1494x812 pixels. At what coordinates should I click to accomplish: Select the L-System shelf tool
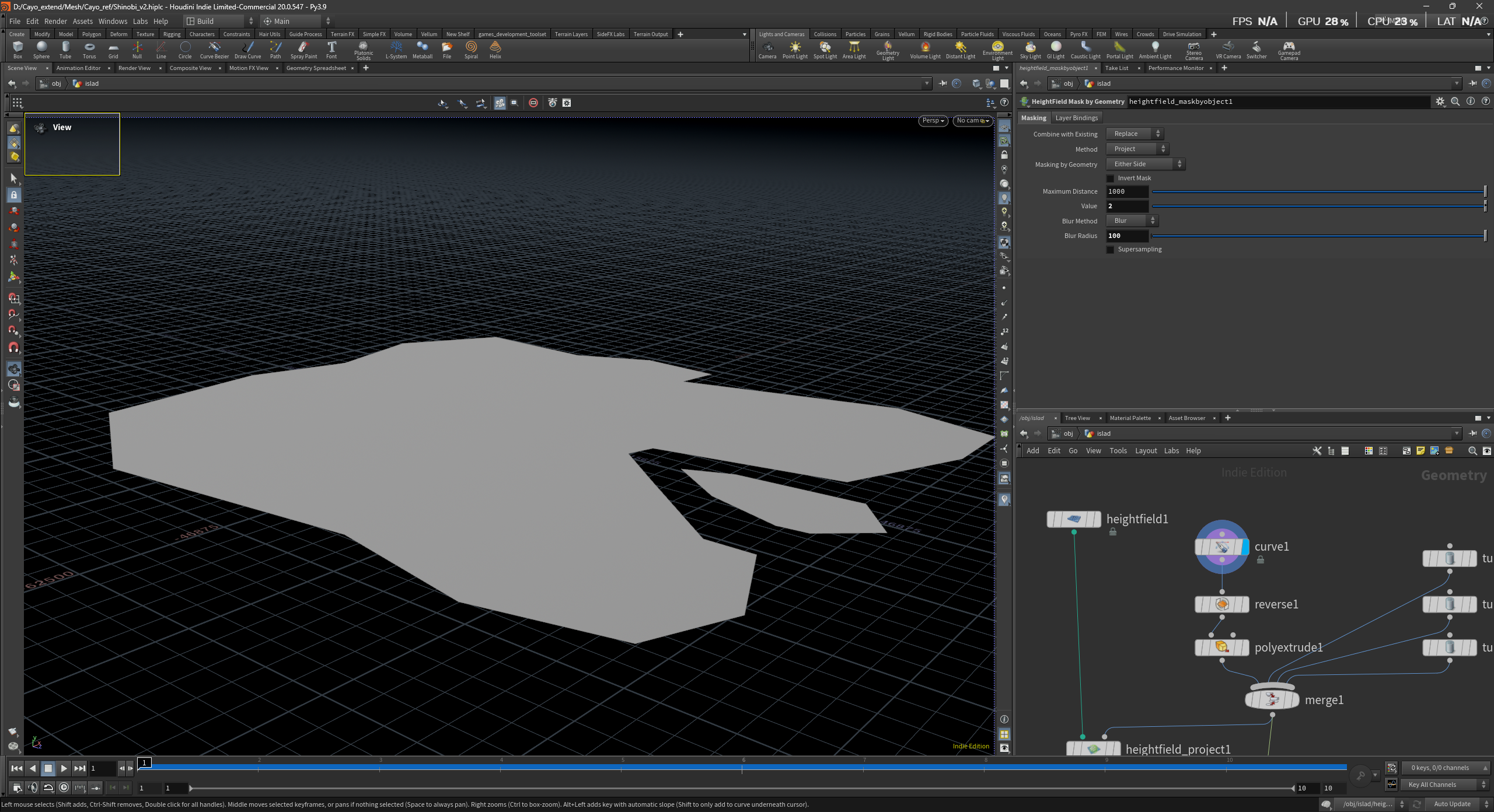tap(396, 49)
